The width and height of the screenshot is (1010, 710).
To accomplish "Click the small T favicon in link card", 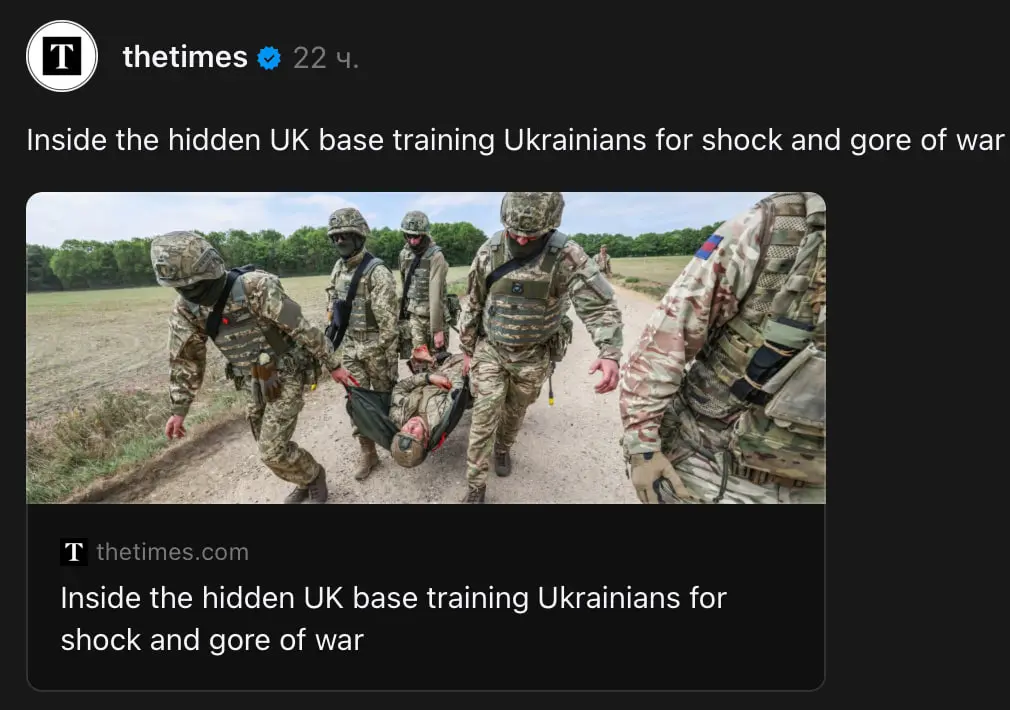I will click(73, 552).
